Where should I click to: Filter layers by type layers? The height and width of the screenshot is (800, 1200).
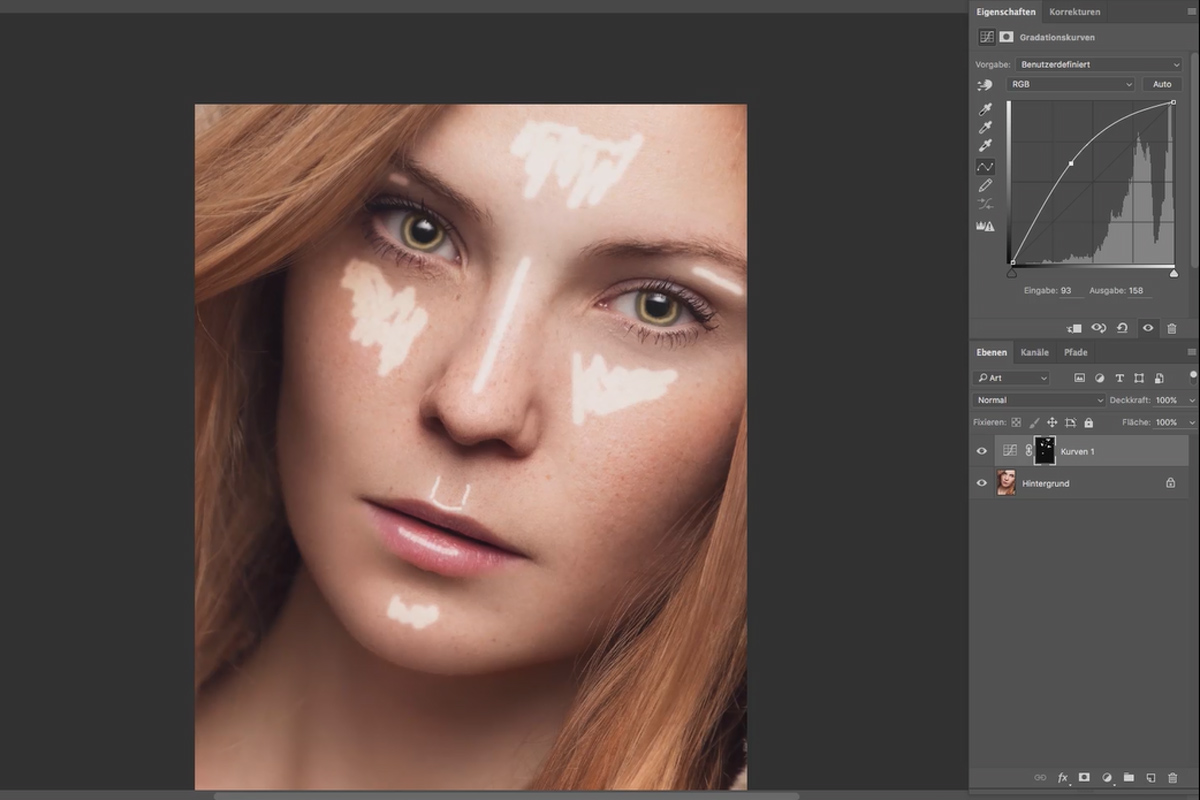[x=1119, y=378]
